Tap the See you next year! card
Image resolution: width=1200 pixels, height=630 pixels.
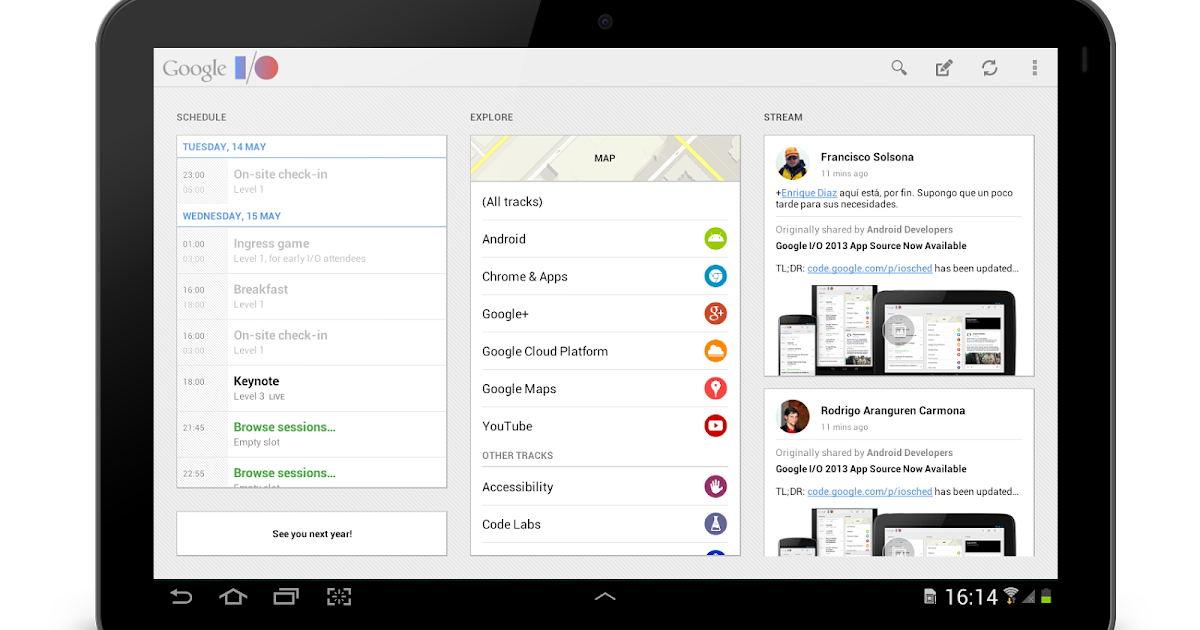click(x=312, y=534)
